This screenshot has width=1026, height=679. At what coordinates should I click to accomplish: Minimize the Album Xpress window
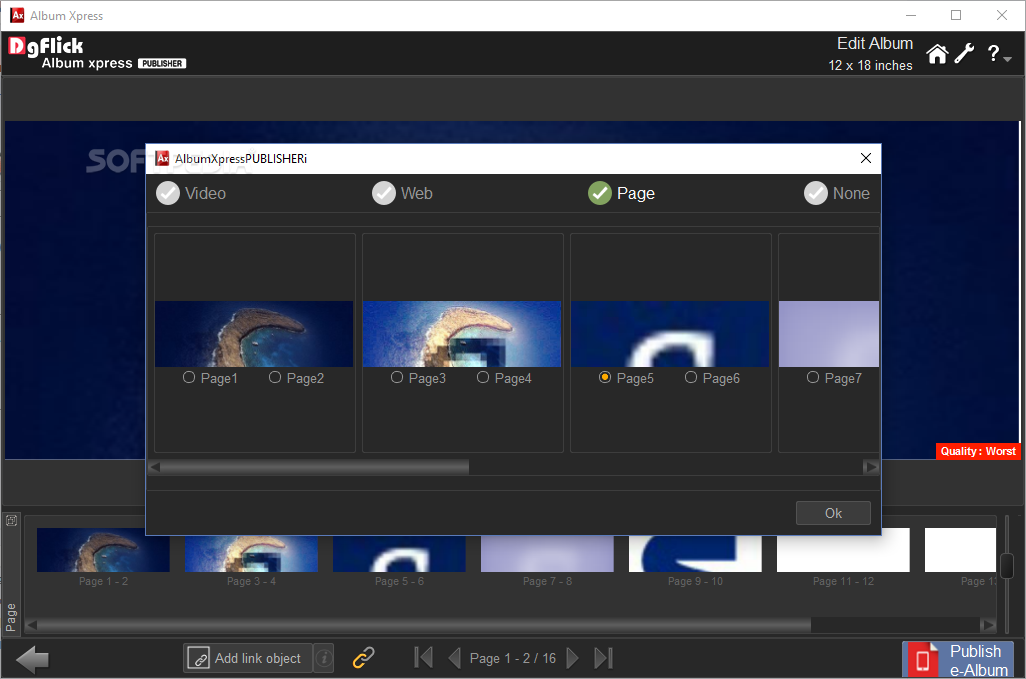click(911, 15)
